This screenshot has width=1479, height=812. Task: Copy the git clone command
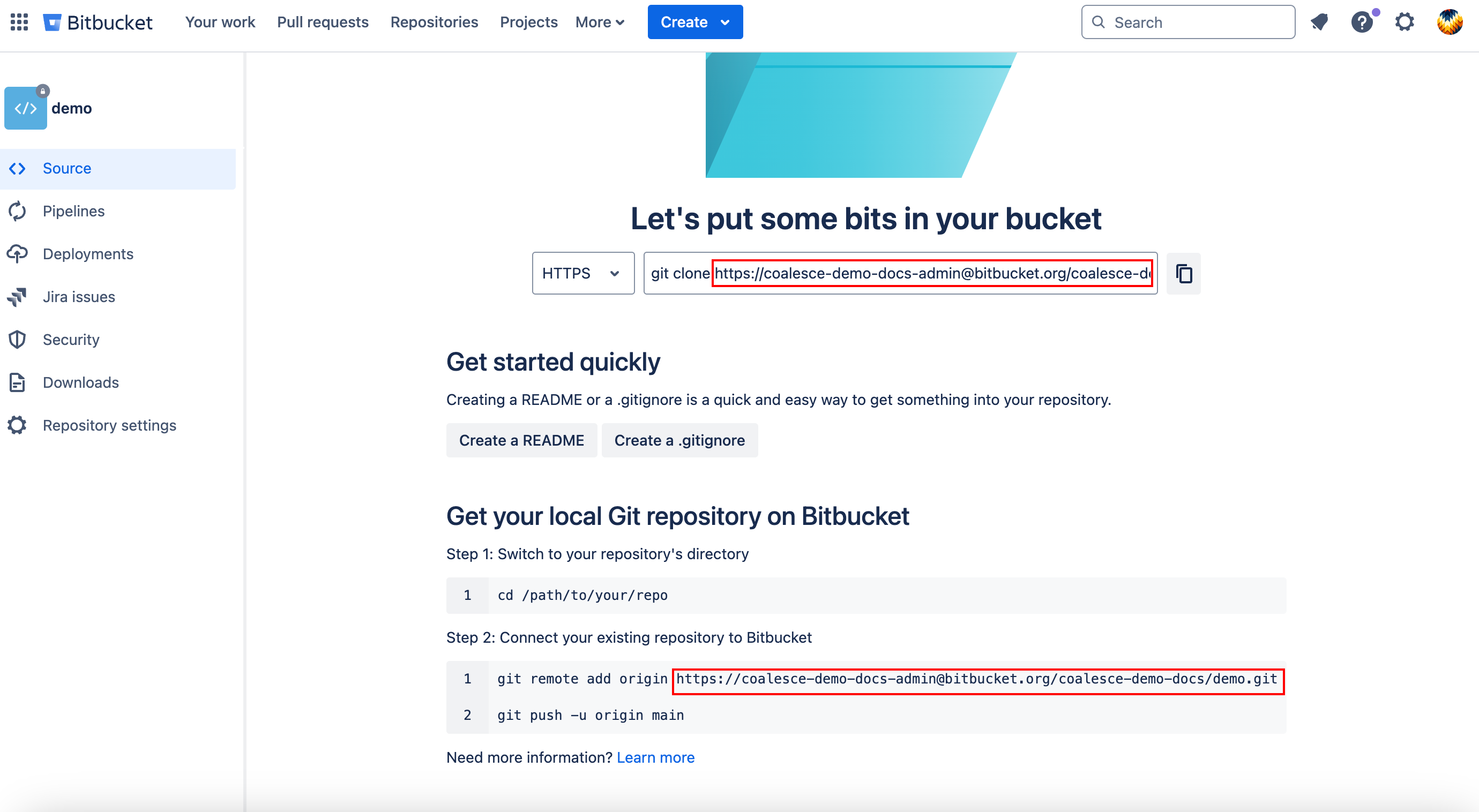pos(1183,274)
